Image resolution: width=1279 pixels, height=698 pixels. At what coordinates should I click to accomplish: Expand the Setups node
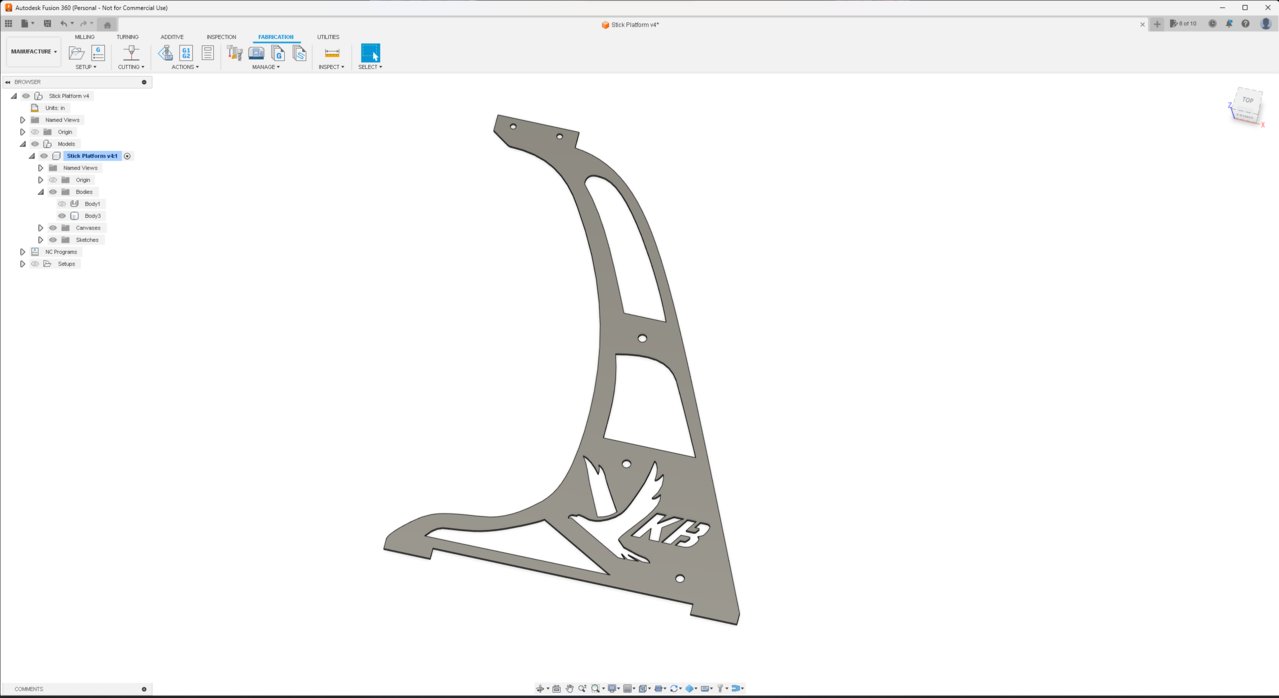(x=23, y=264)
